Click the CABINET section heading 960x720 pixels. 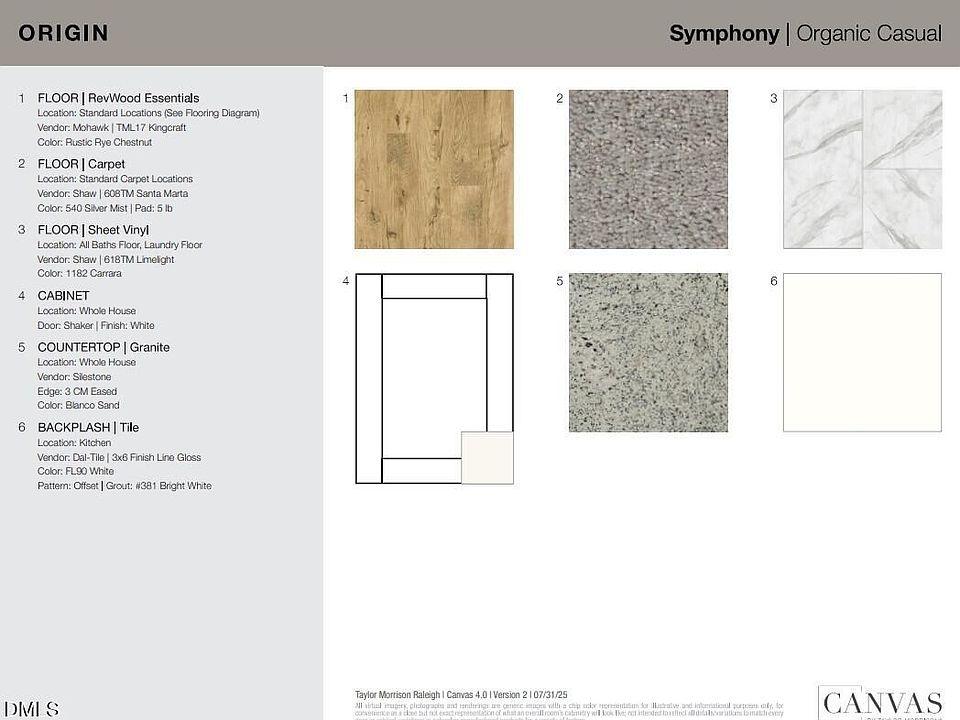tap(63, 296)
